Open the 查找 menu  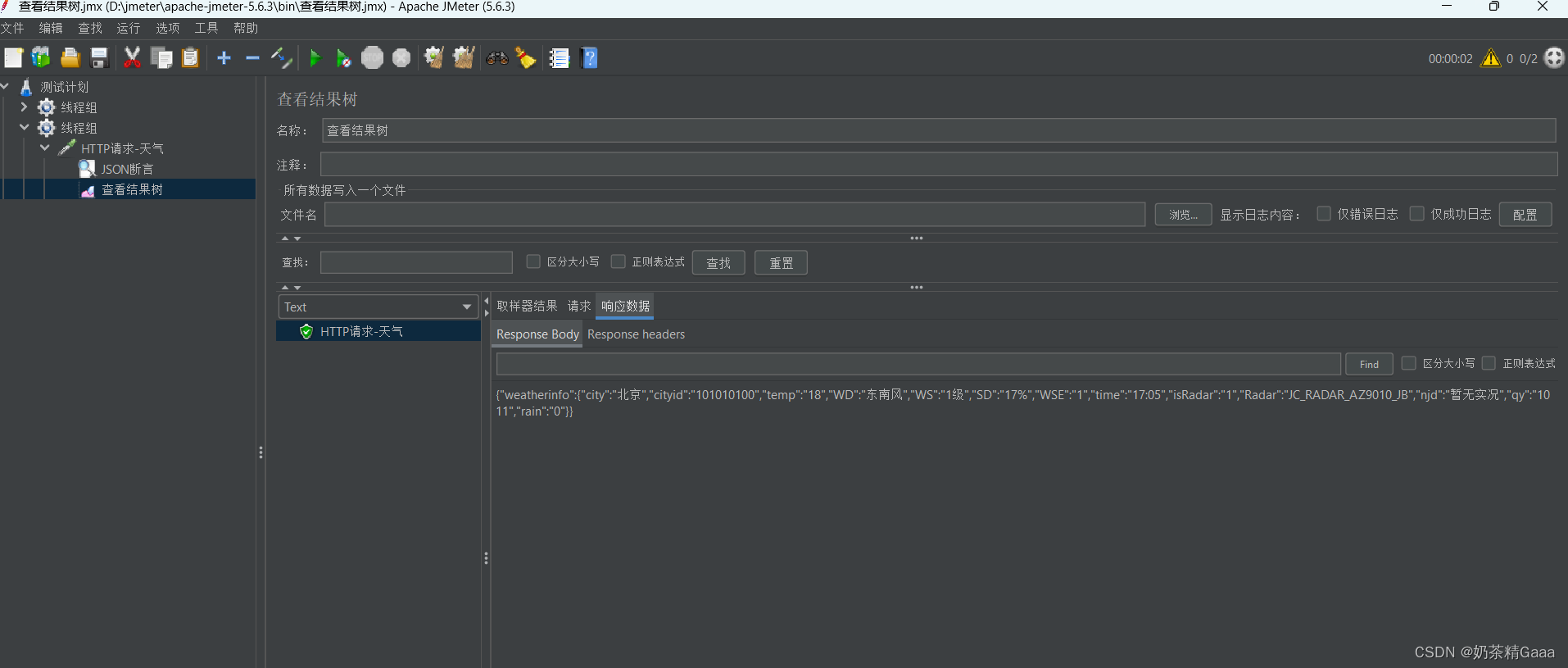tap(90, 28)
